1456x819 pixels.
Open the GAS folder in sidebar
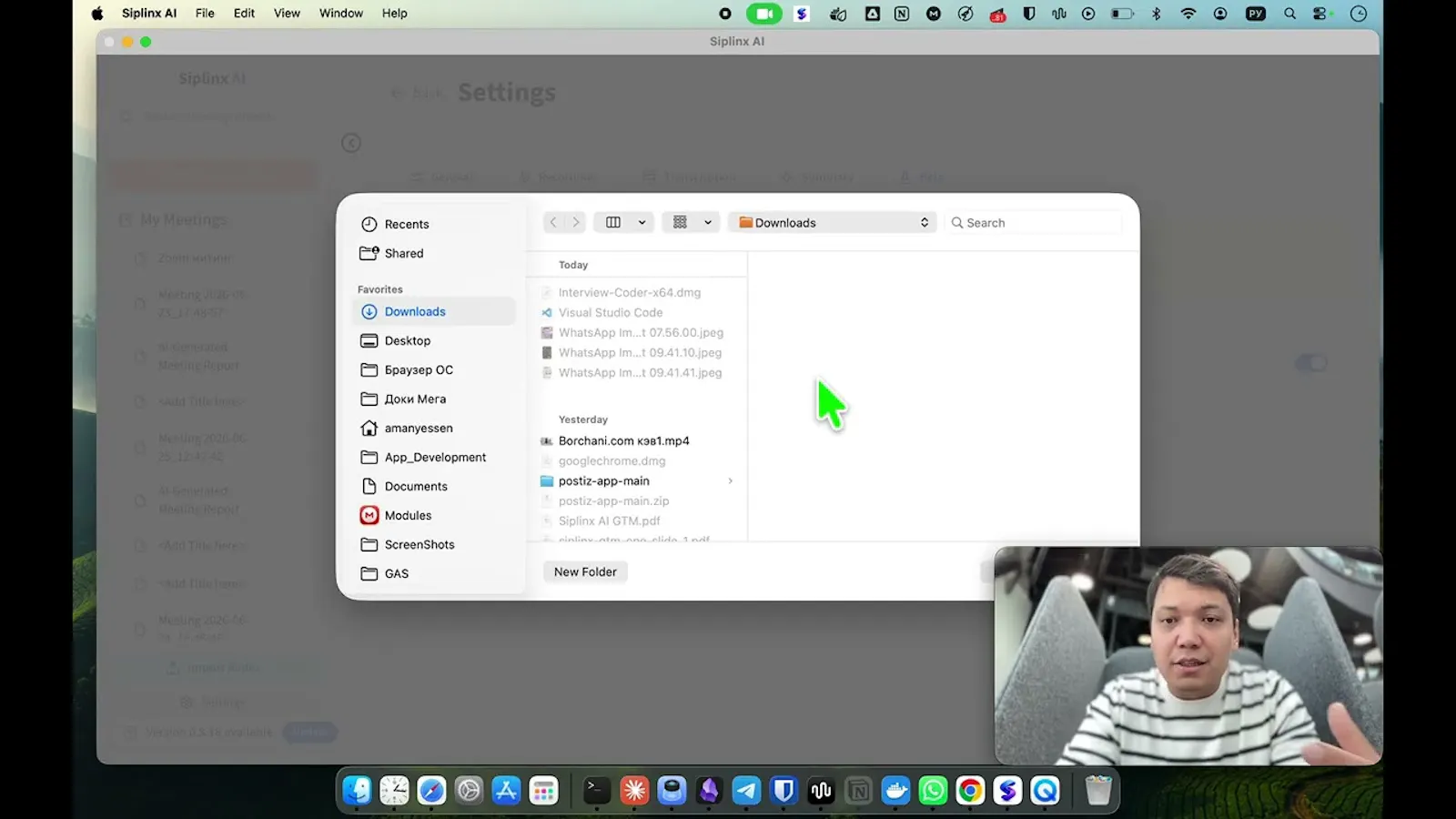384,573
